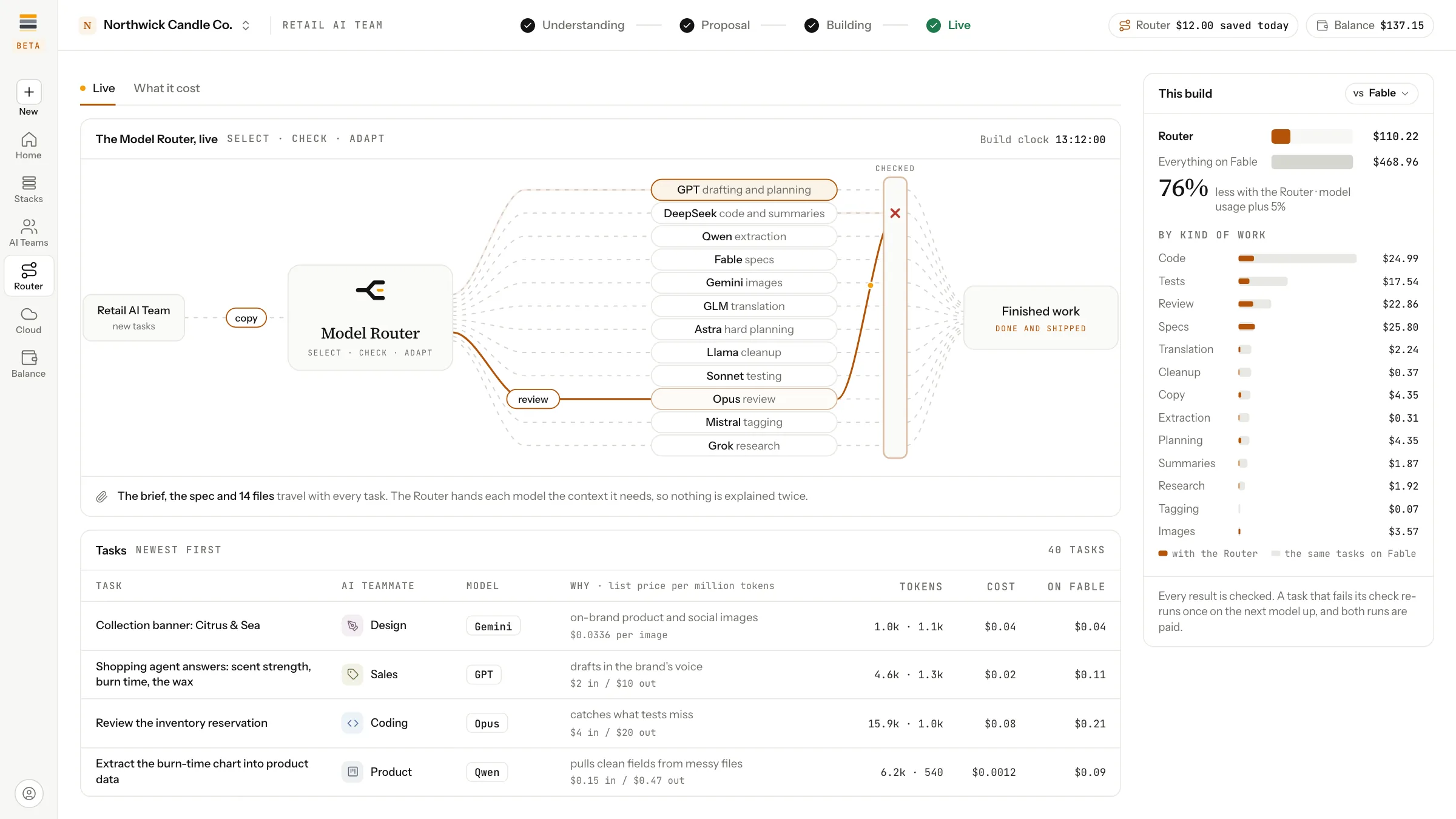This screenshot has width=1456, height=819.
Task: Click the Retail AI Team node
Action: (133, 318)
